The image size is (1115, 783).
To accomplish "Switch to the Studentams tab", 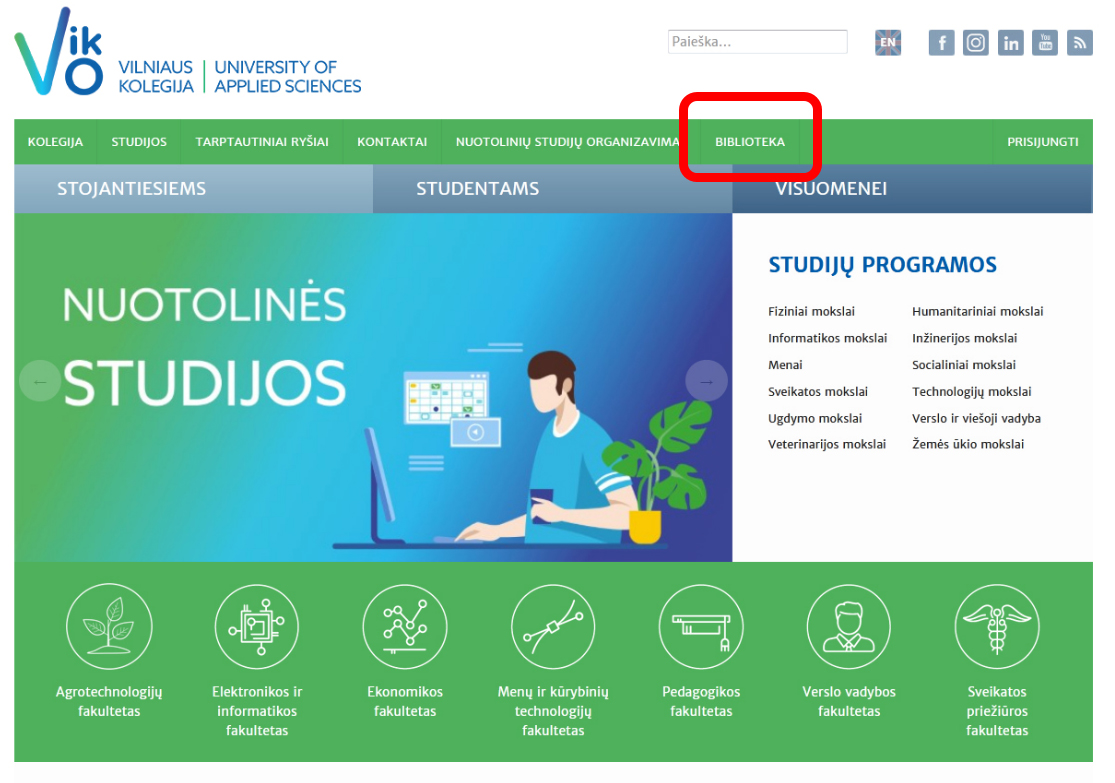I will [478, 189].
